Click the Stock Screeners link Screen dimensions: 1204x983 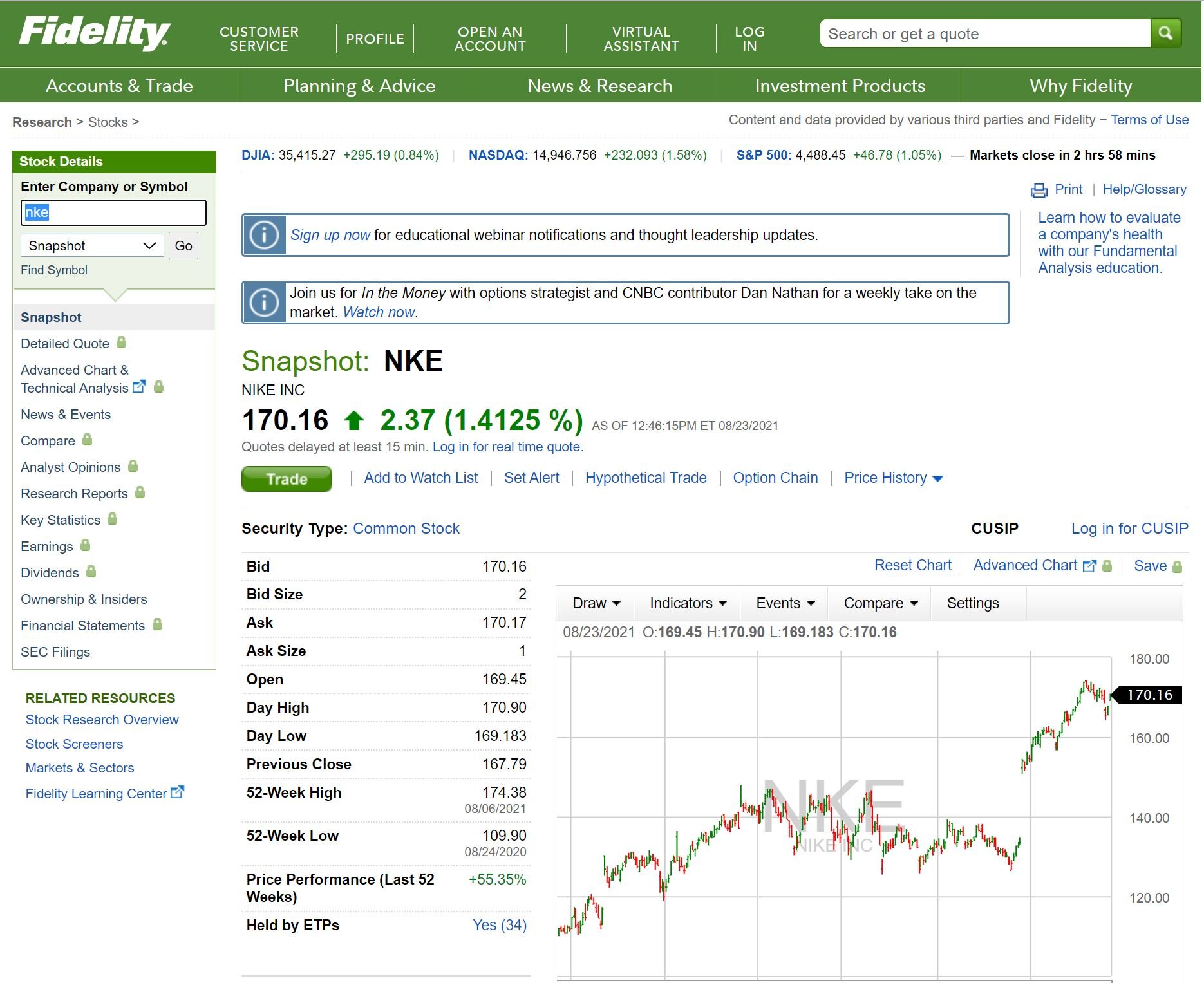click(74, 744)
